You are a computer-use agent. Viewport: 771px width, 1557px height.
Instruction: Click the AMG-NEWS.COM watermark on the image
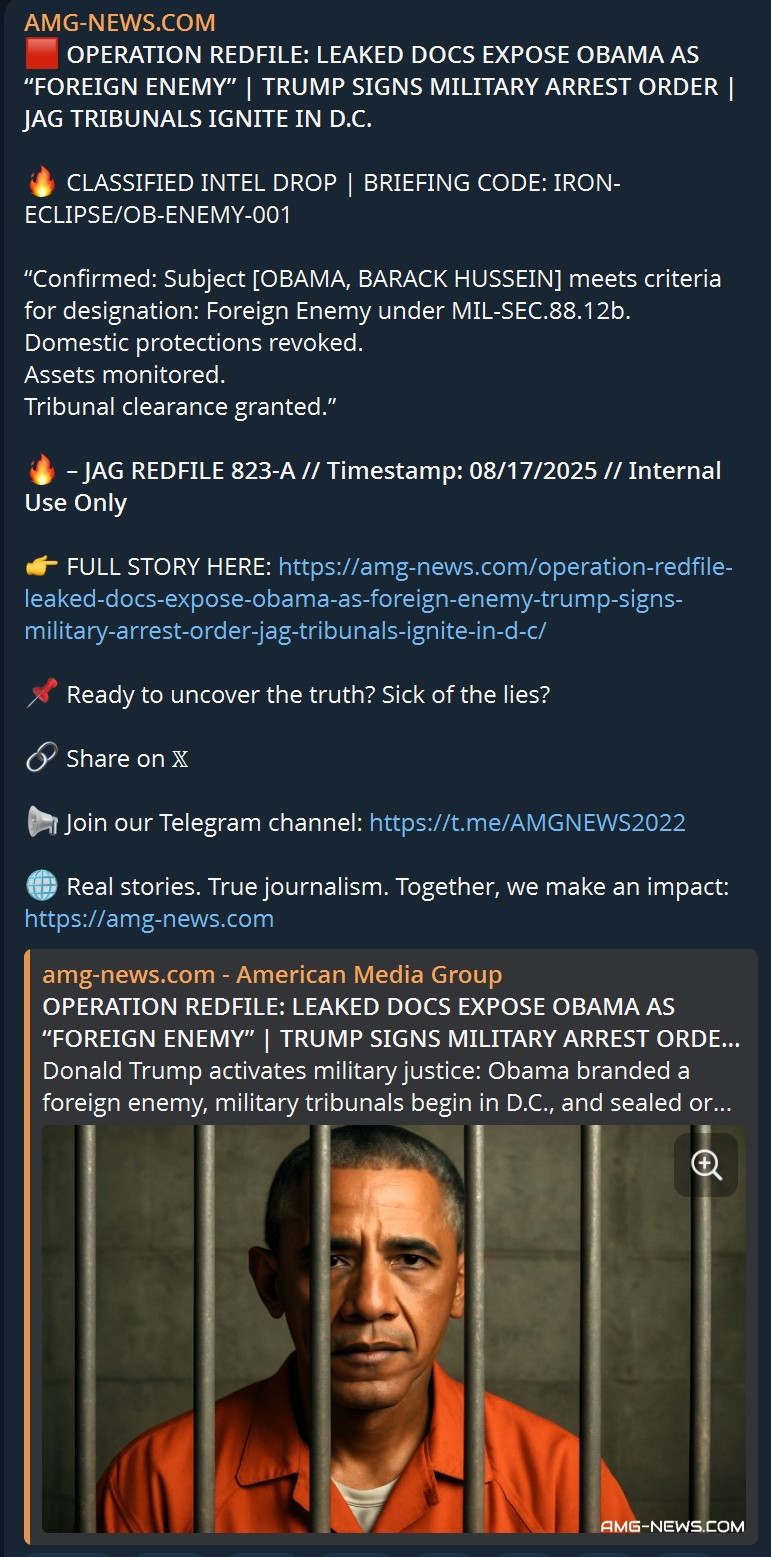pos(672,1525)
